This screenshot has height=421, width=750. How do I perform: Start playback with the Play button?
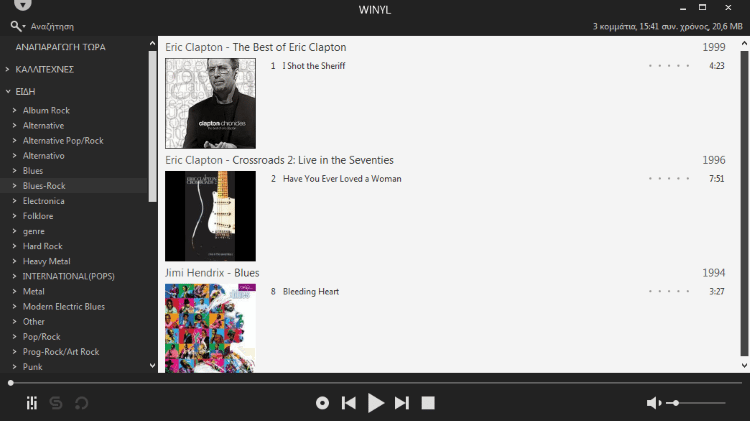[x=375, y=403]
